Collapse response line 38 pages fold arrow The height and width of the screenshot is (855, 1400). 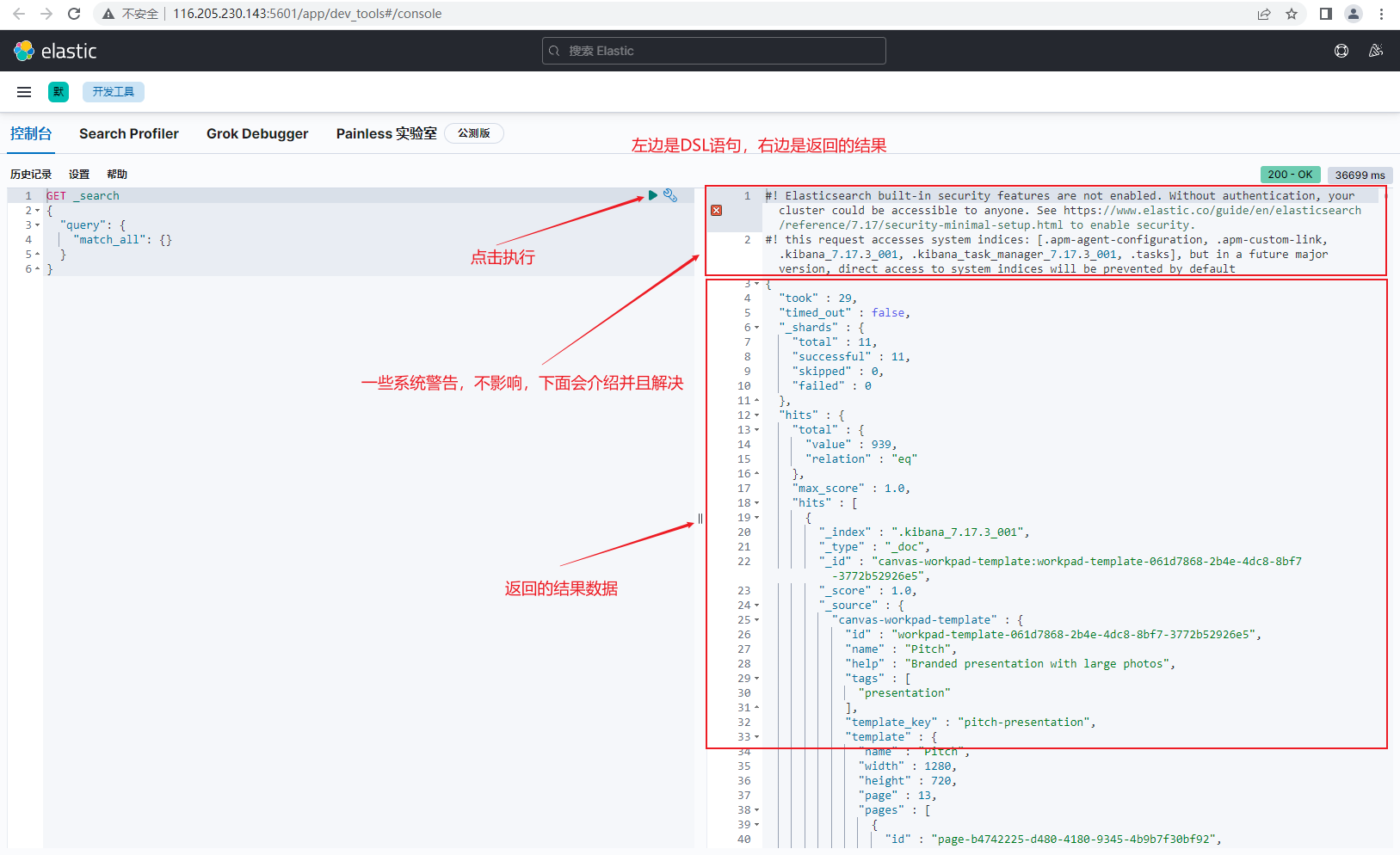coord(757,810)
